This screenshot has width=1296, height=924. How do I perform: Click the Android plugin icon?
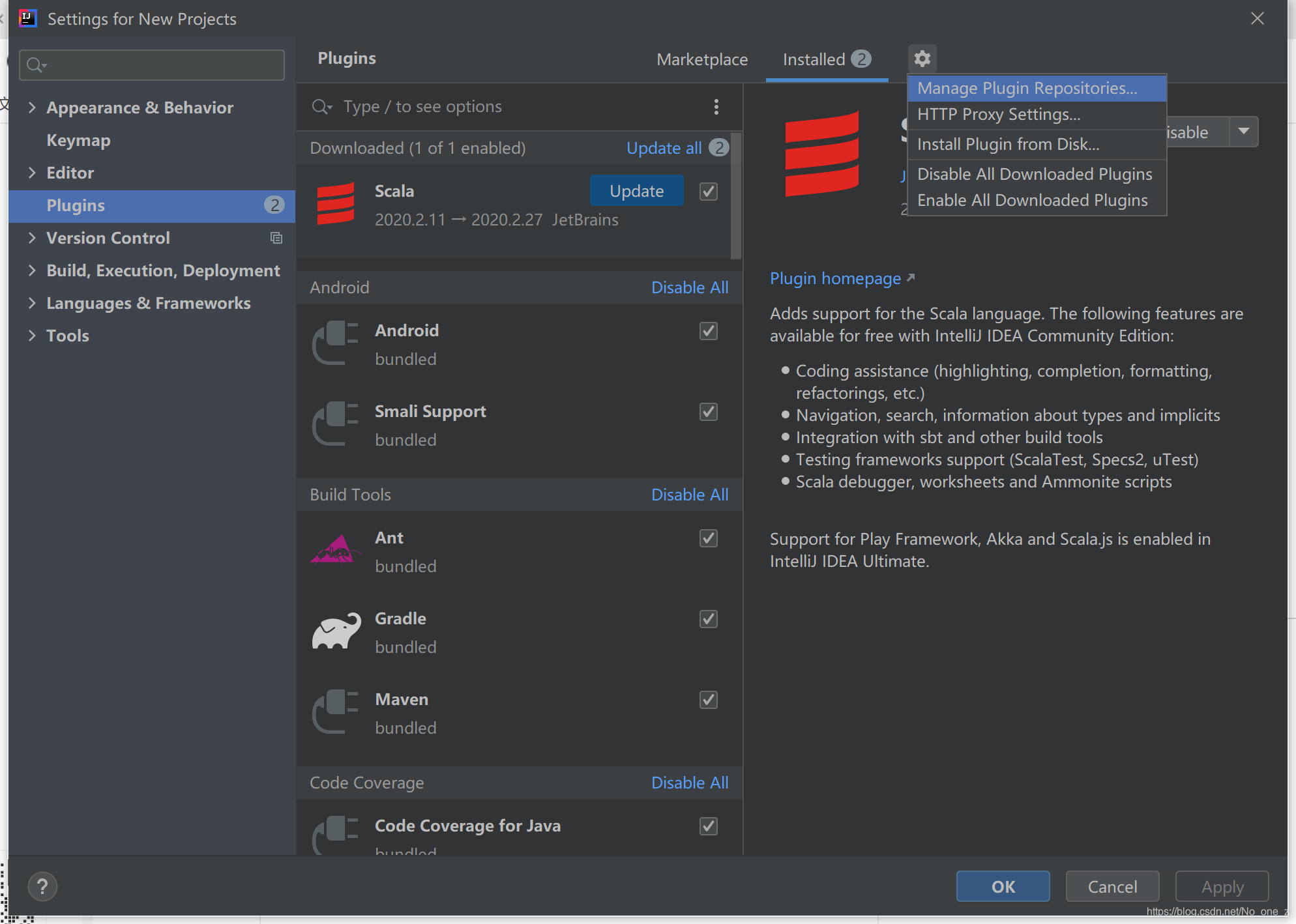click(x=336, y=341)
